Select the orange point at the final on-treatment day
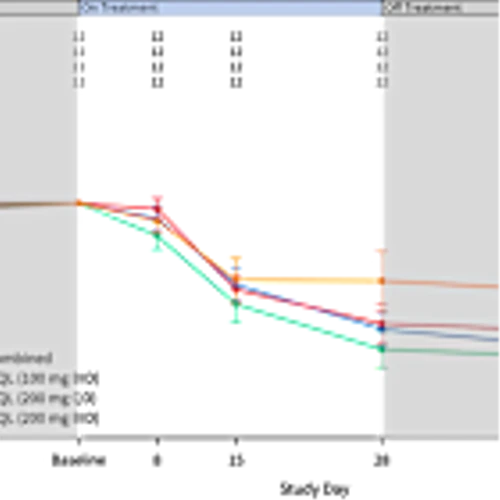 coord(382,281)
